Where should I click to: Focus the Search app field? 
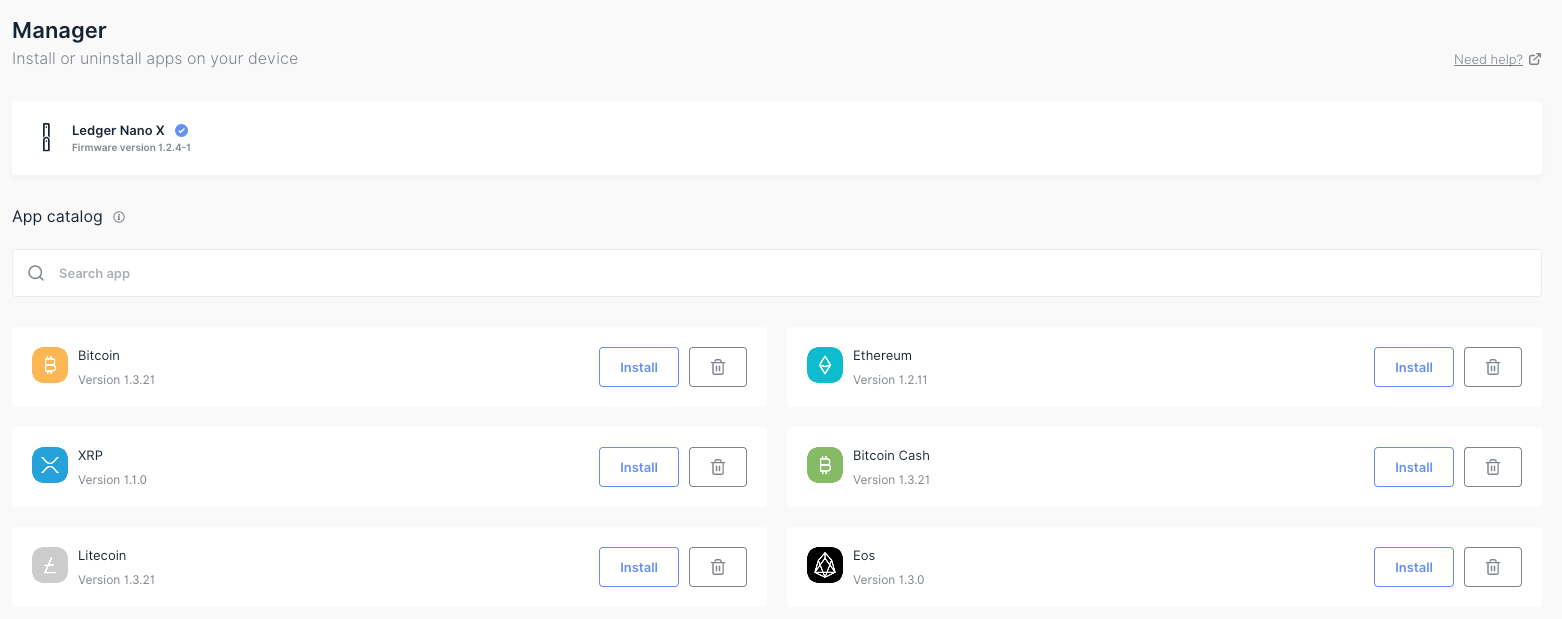coord(777,273)
